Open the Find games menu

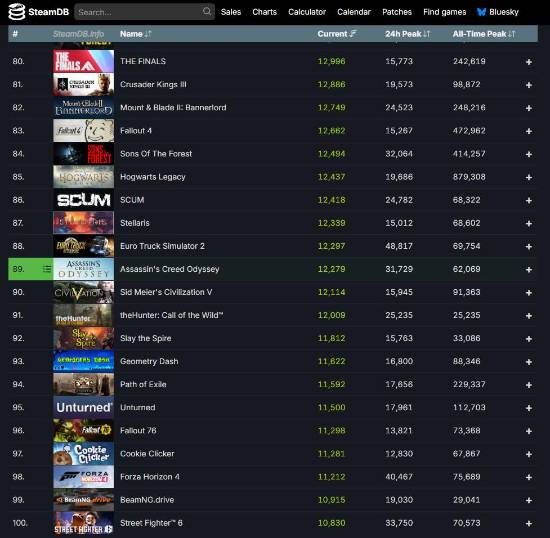click(x=444, y=12)
